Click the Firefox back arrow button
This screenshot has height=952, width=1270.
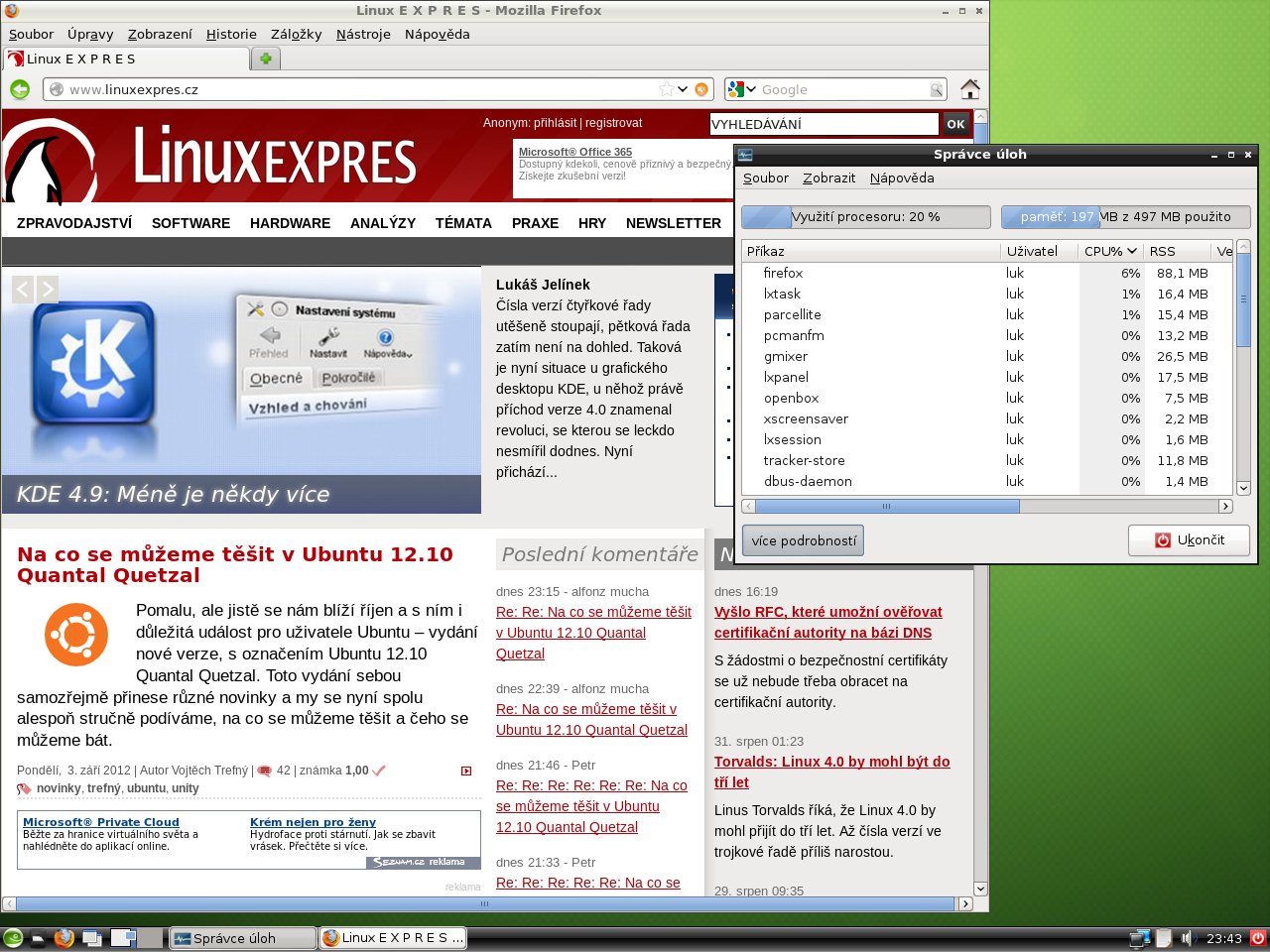(20, 89)
